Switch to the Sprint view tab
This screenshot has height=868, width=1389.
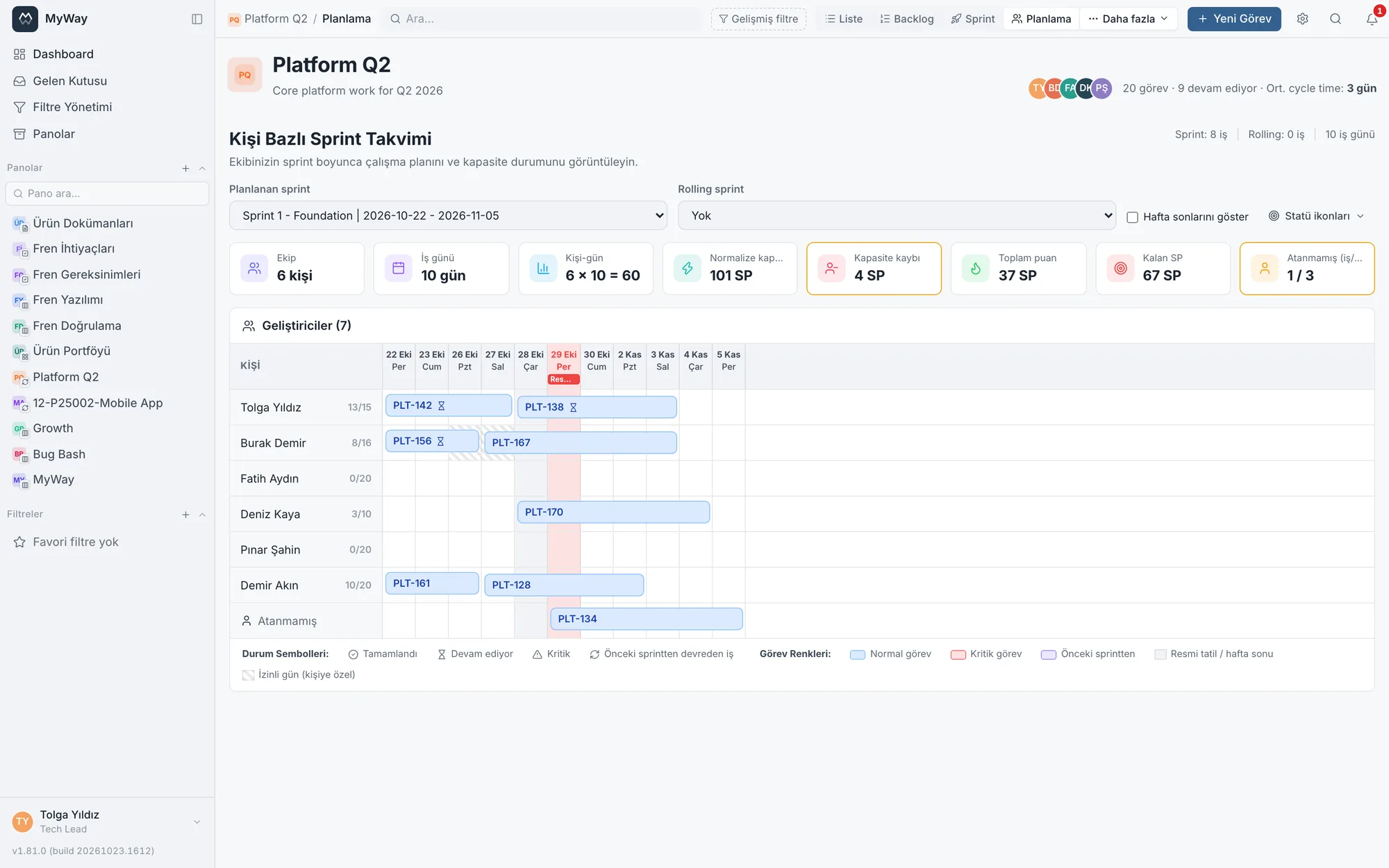[x=973, y=19]
